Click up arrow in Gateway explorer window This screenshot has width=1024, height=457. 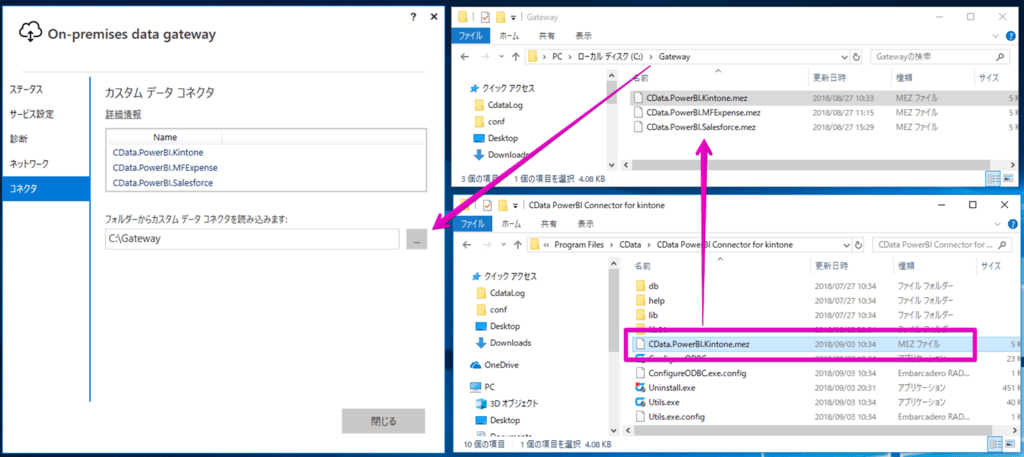516,57
